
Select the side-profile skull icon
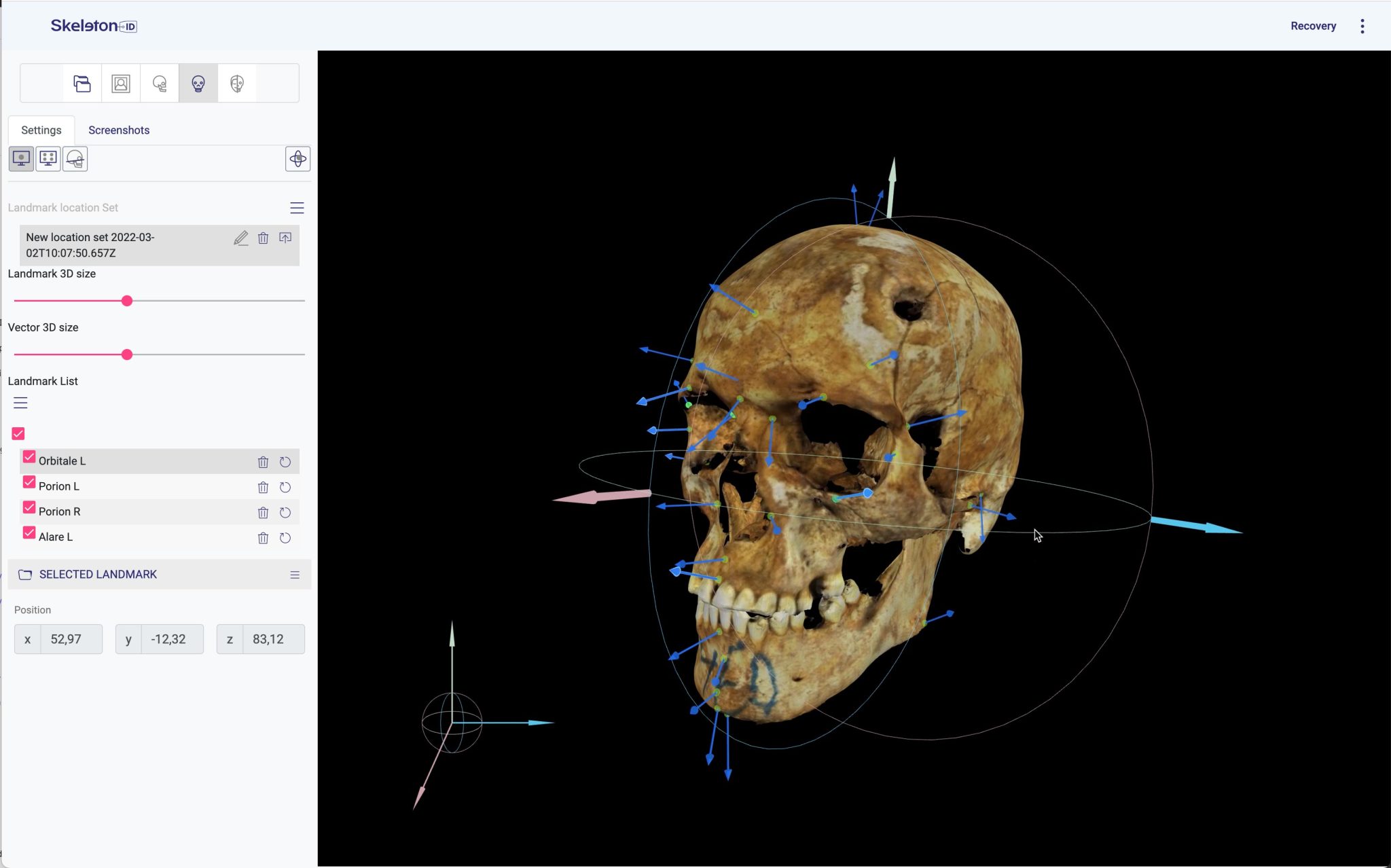click(x=160, y=84)
